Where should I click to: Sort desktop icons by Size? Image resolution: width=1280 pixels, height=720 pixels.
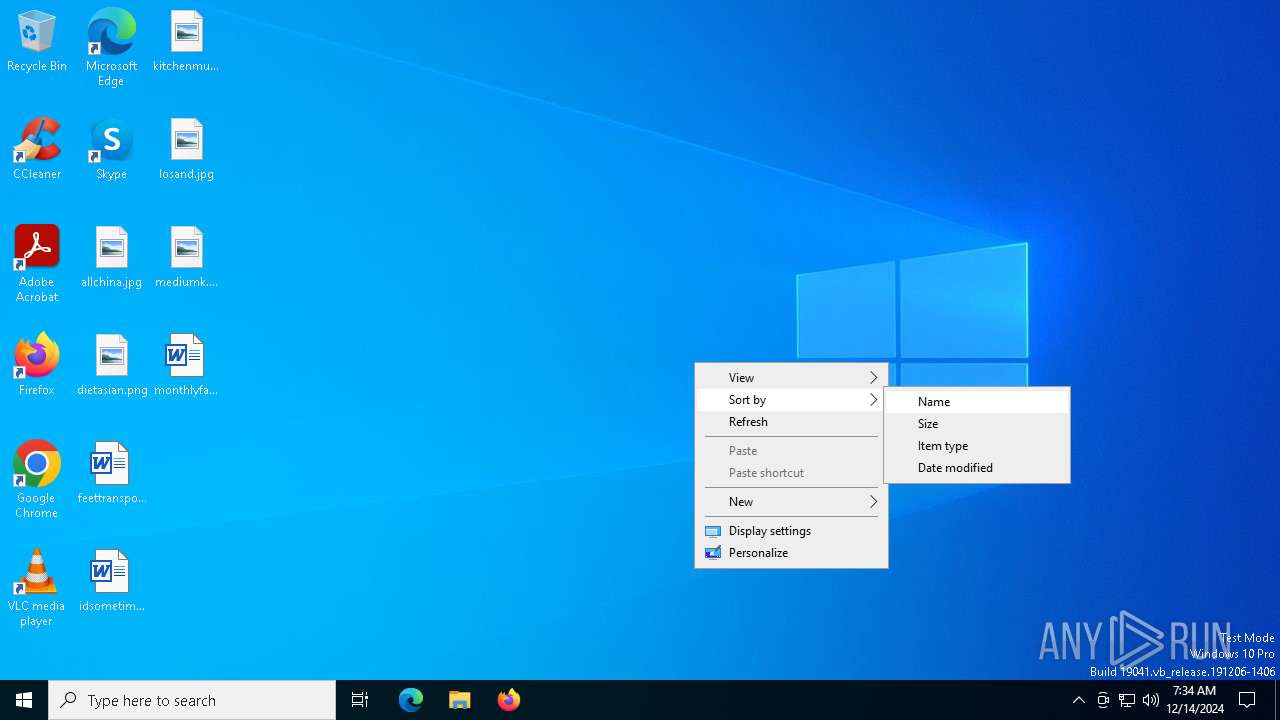(x=977, y=423)
